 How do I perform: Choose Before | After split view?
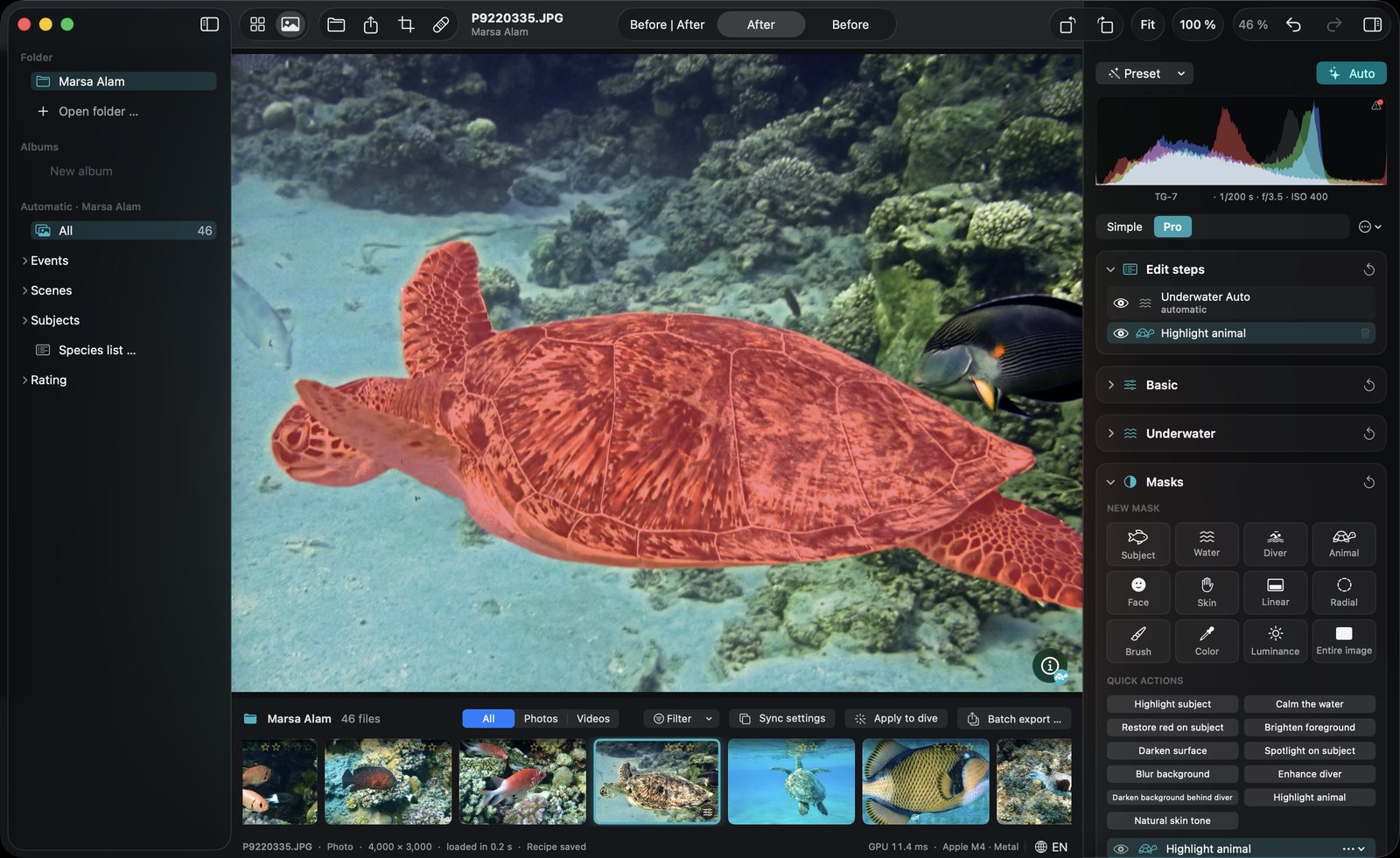(x=667, y=24)
